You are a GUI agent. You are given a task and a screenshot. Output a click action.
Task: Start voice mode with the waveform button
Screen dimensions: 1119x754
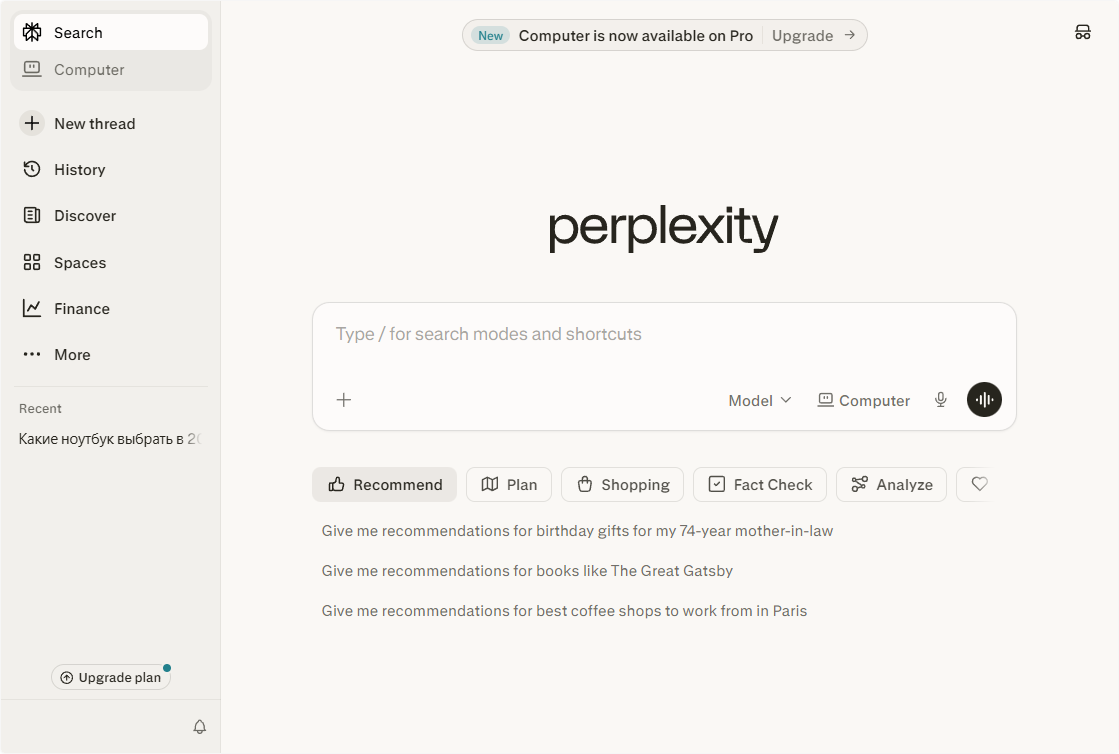[984, 400]
